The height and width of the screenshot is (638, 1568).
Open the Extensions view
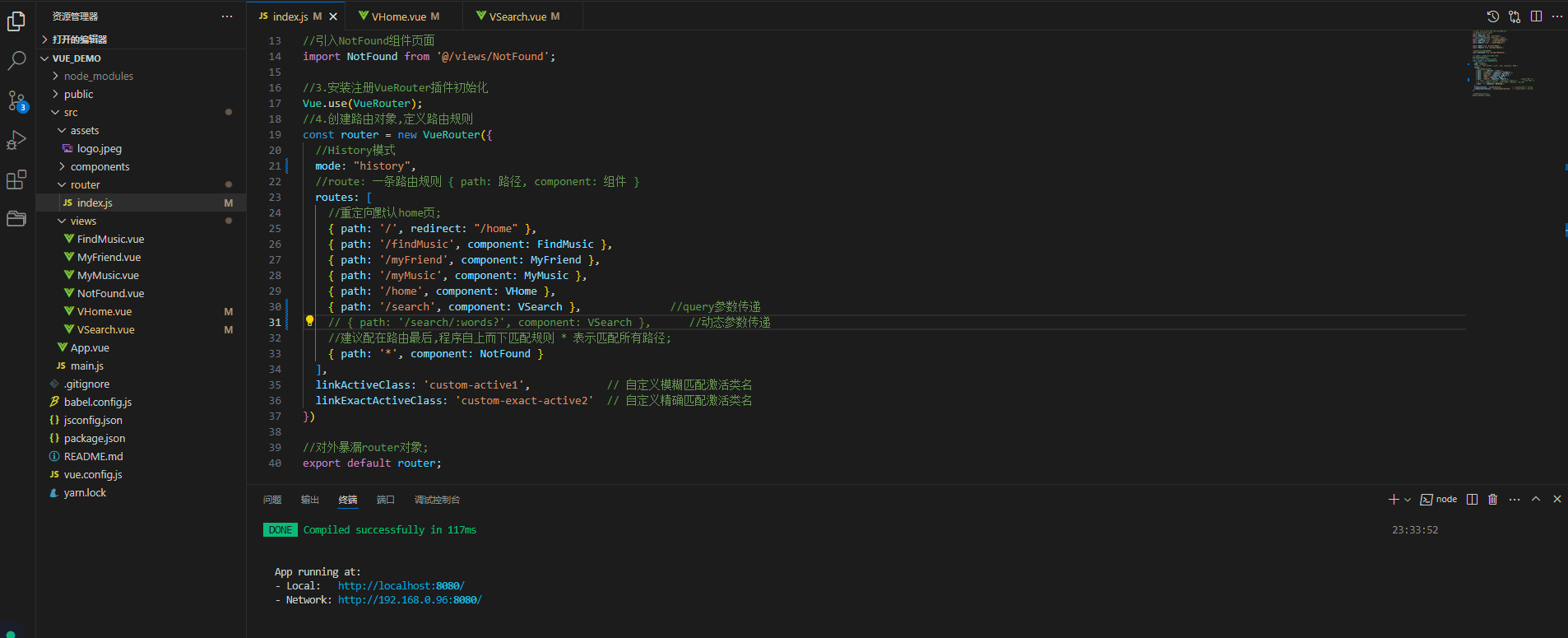[16, 179]
